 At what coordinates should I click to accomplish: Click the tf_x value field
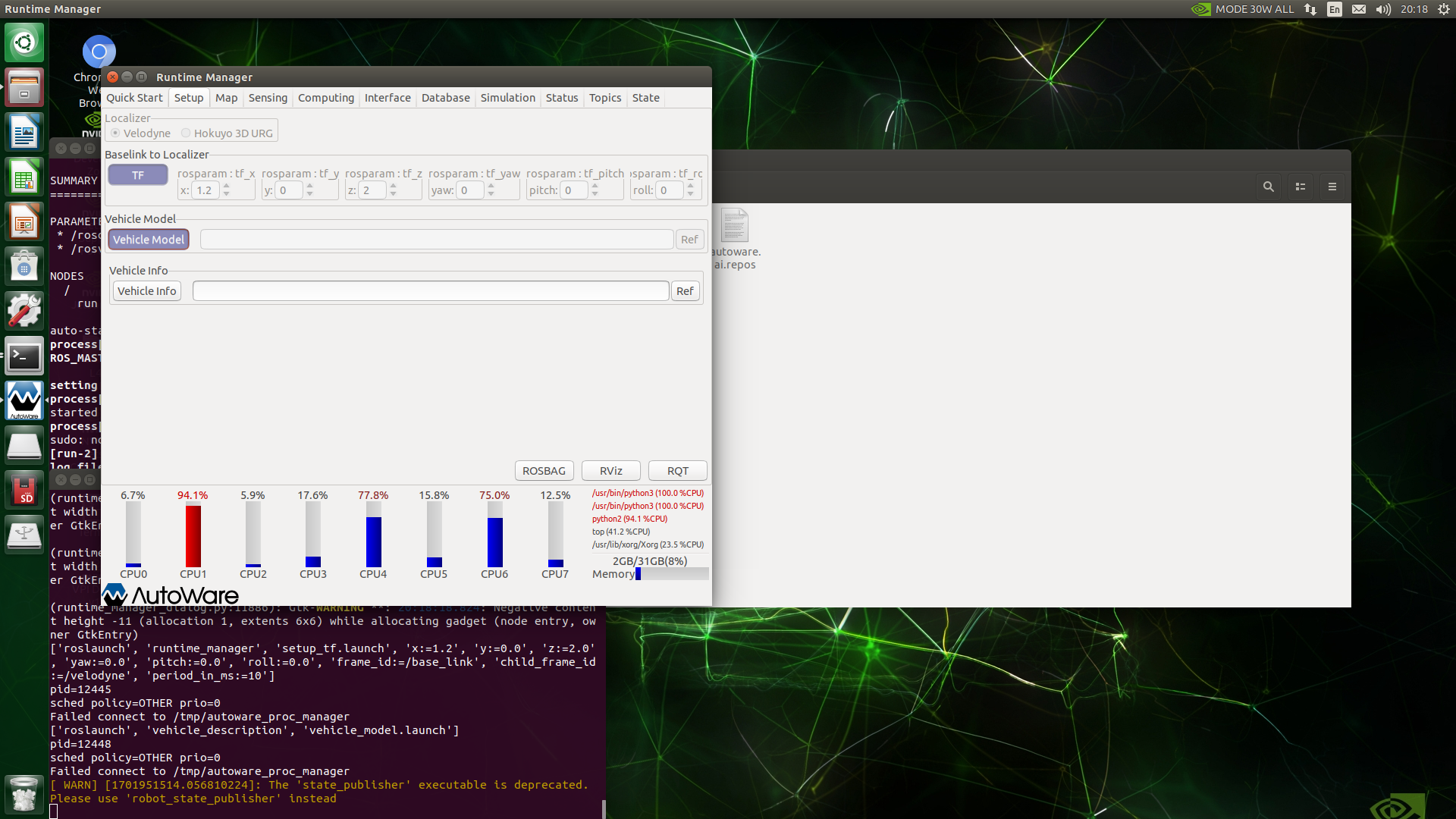[205, 190]
